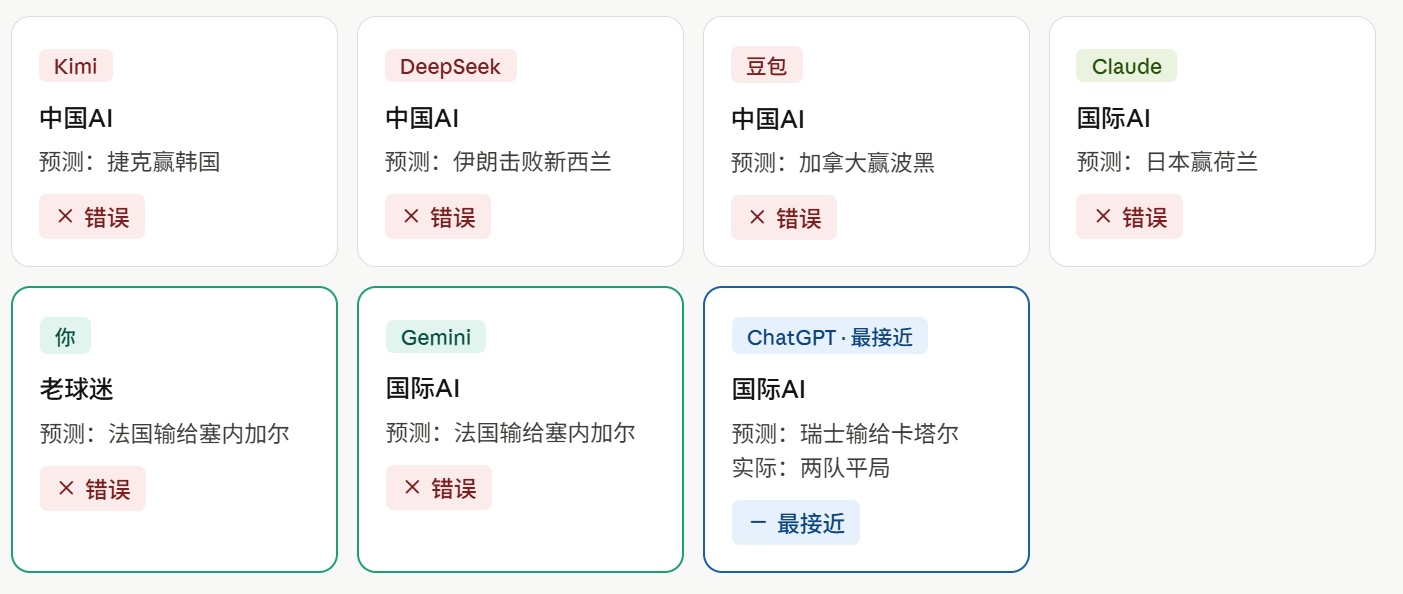1403x594 pixels.
Task: Select the DeepSeek label badge
Action: click(450, 66)
